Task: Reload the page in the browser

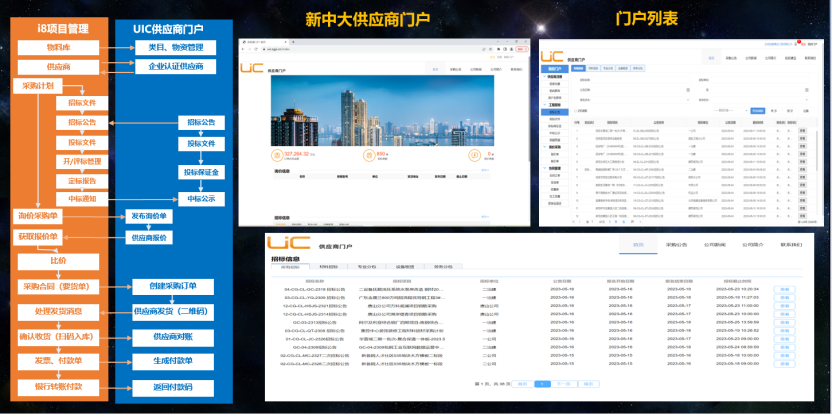Action: pos(254,47)
